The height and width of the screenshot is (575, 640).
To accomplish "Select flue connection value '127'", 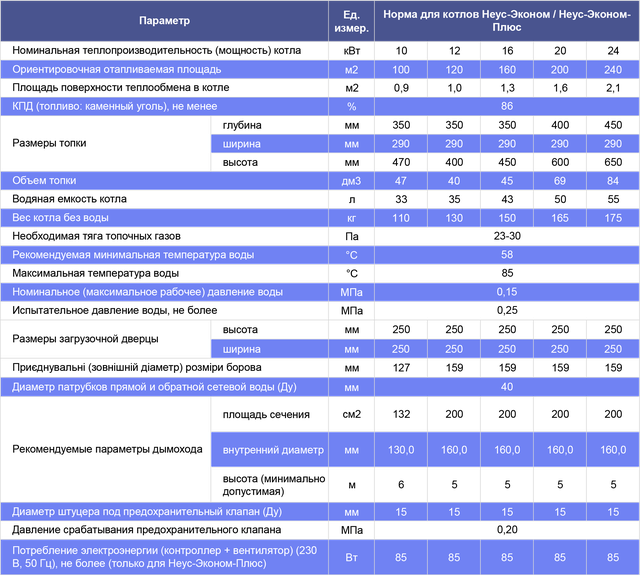I will click(401, 368).
